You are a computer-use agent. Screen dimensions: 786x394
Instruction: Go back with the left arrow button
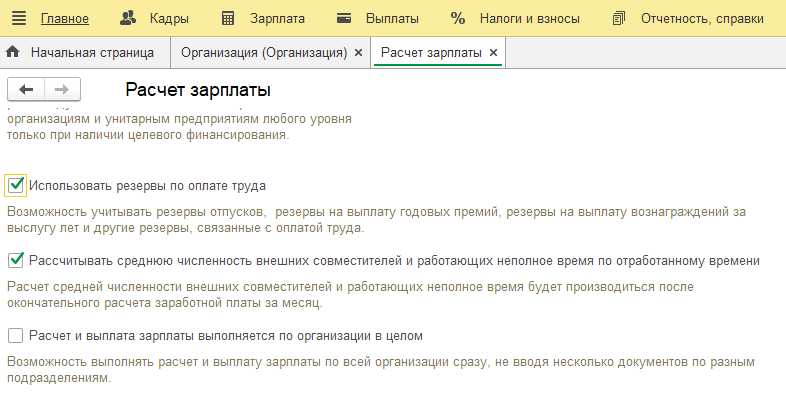[26, 90]
